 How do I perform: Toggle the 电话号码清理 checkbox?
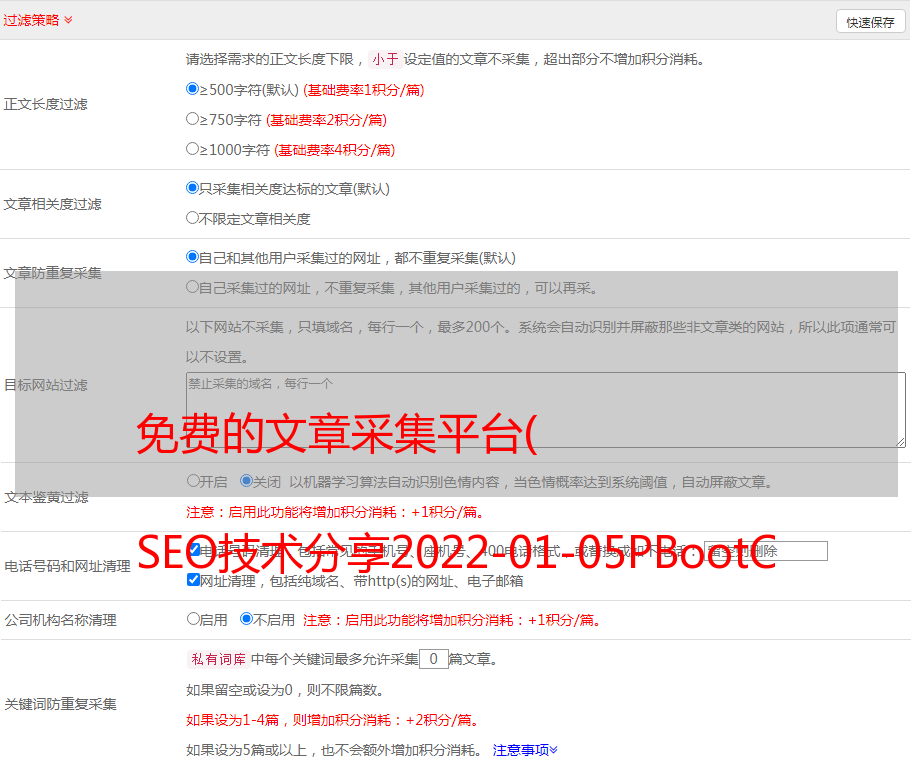(194, 550)
